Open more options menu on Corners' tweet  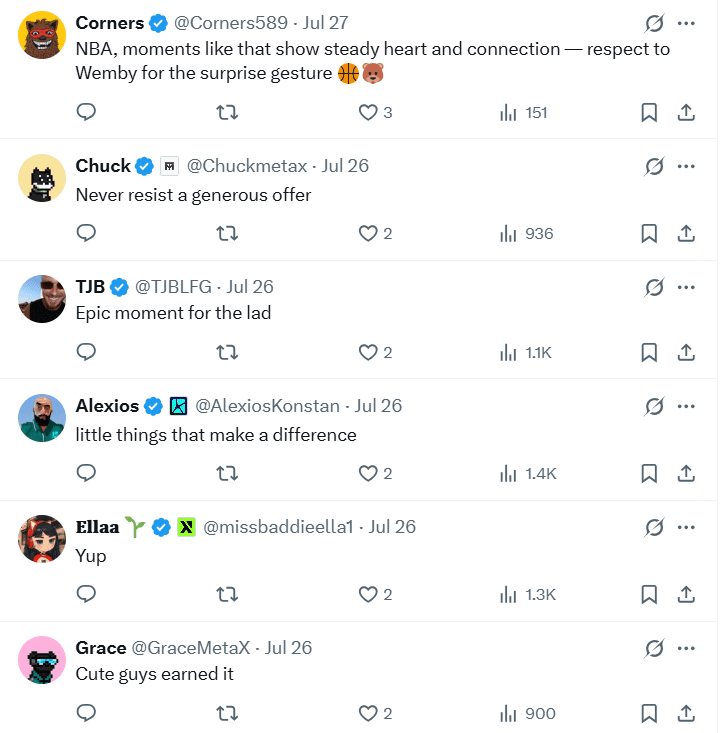tap(686, 23)
